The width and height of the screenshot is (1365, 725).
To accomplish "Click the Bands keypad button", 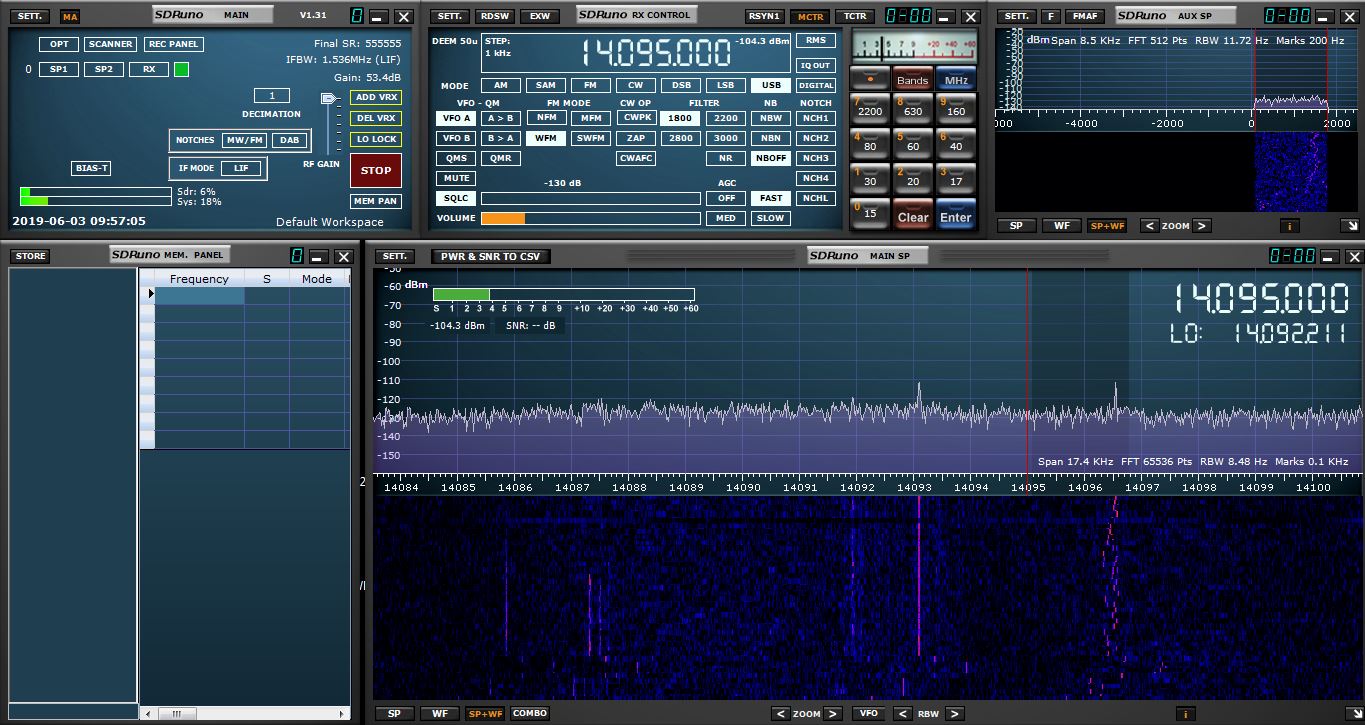I will (x=912, y=79).
